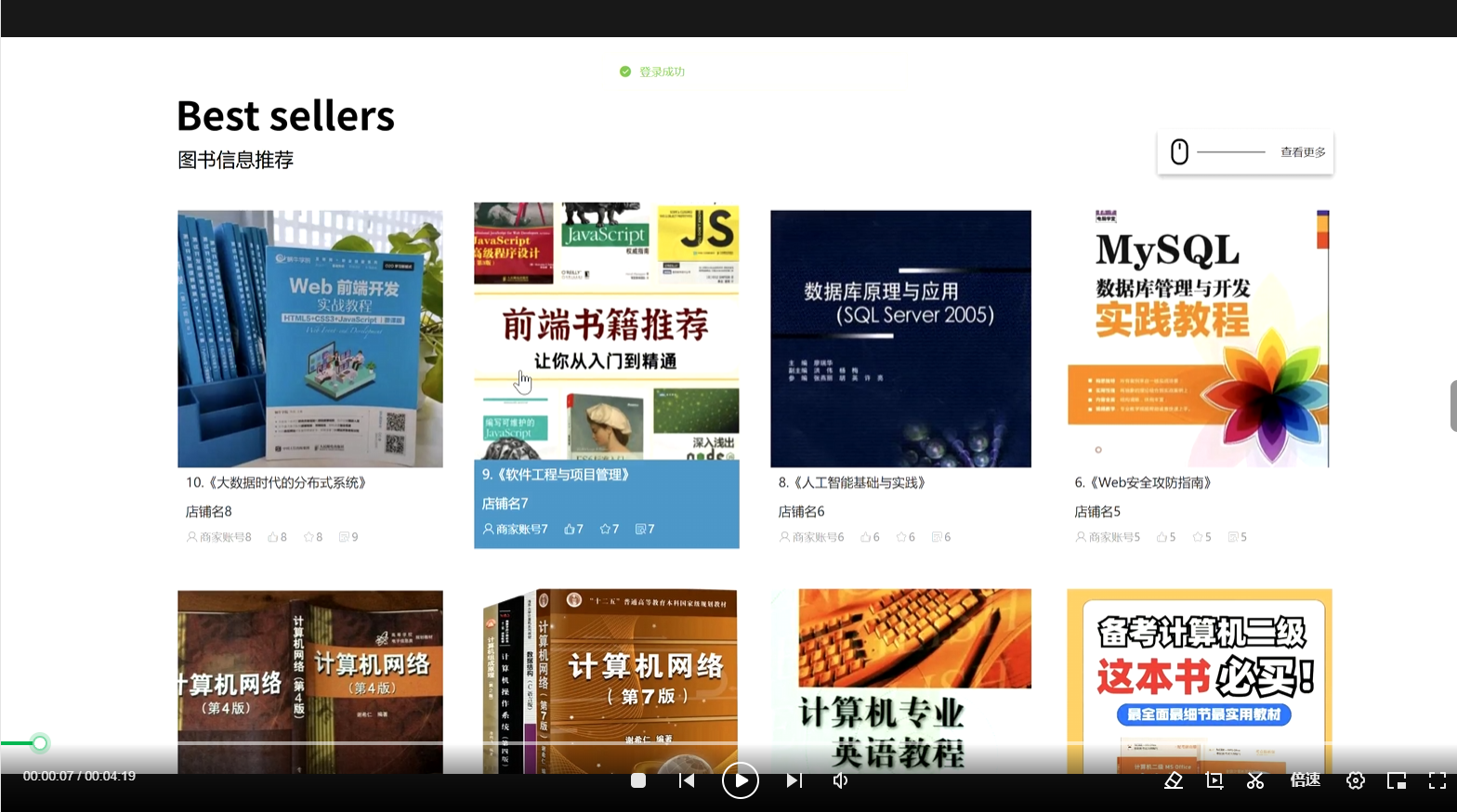Viewport: 1457px width, 812px height.
Task: Click the 商家账号7 user label
Action: point(516,529)
